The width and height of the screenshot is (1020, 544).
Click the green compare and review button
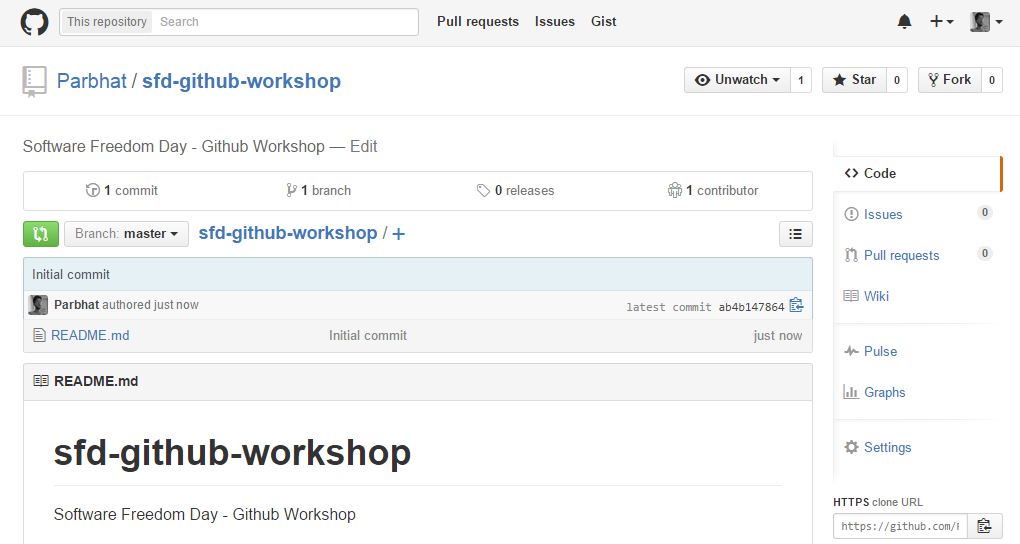click(x=41, y=234)
